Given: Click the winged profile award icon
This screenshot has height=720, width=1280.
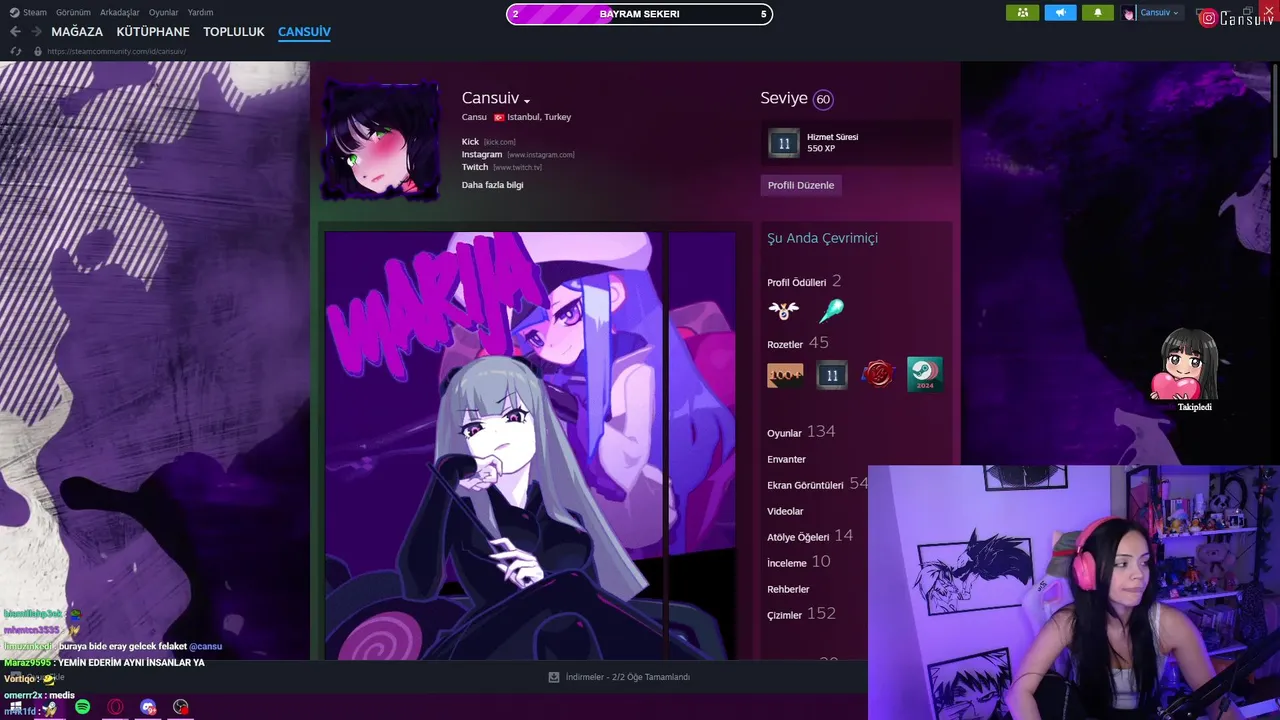Looking at the screenshot, I should pos(783,311).
